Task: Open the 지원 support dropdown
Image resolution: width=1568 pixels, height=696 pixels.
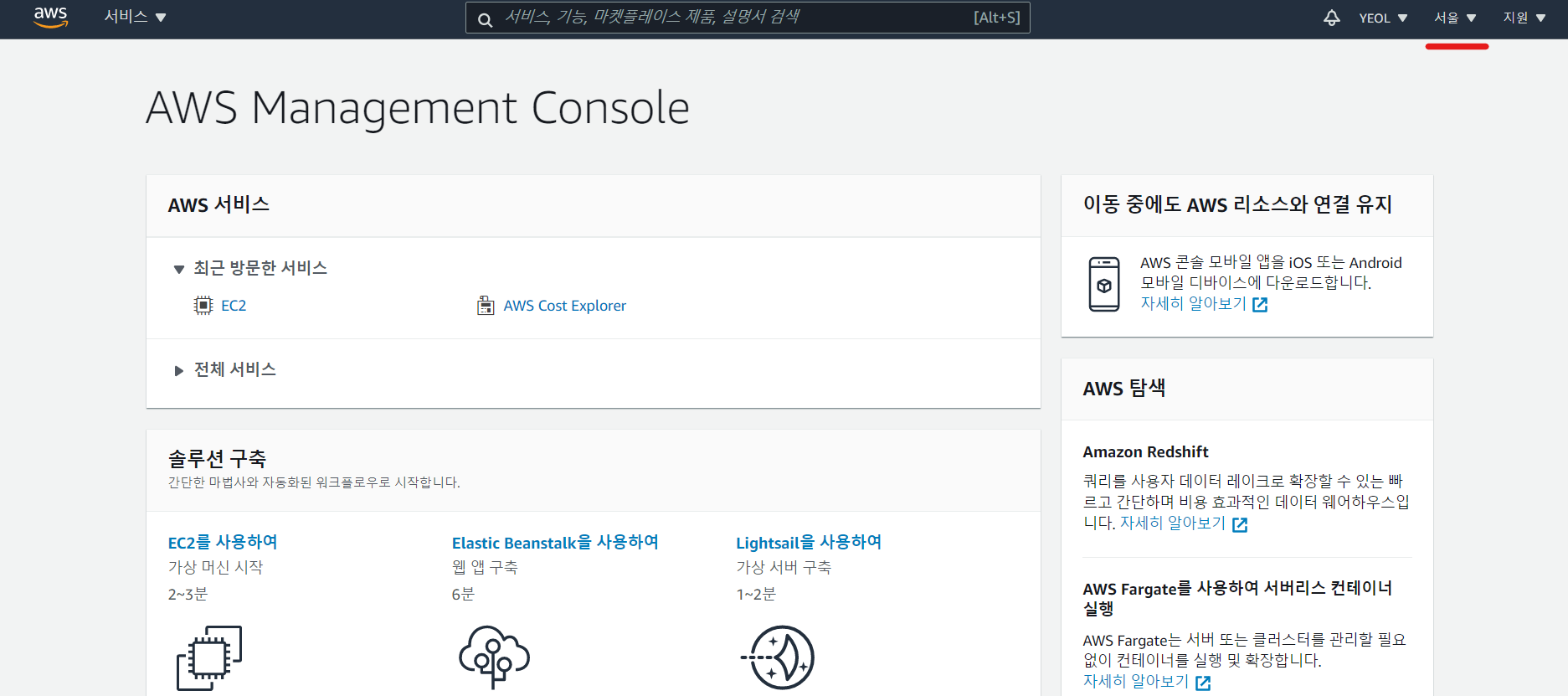Action: click(1524, 18)
